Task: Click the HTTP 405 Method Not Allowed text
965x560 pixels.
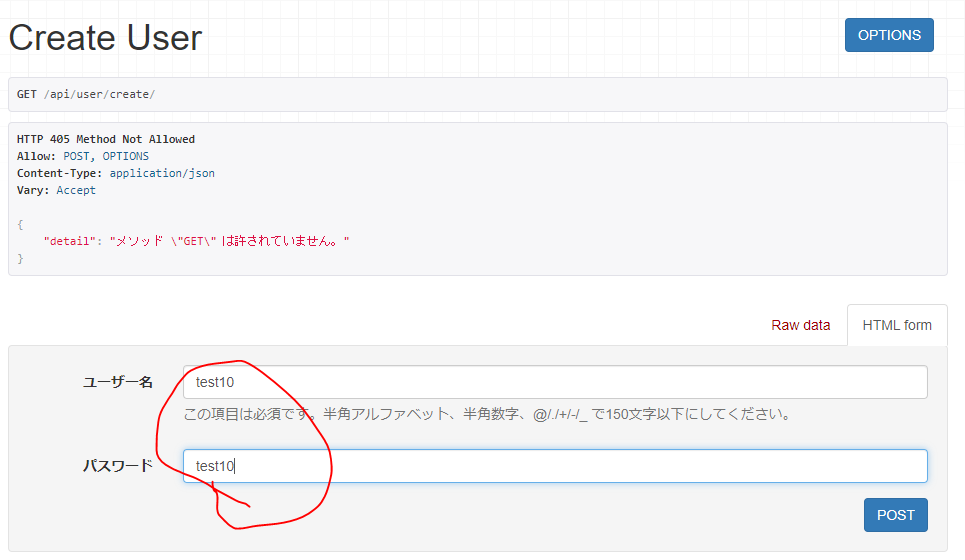Action: [x=106, y=139]
